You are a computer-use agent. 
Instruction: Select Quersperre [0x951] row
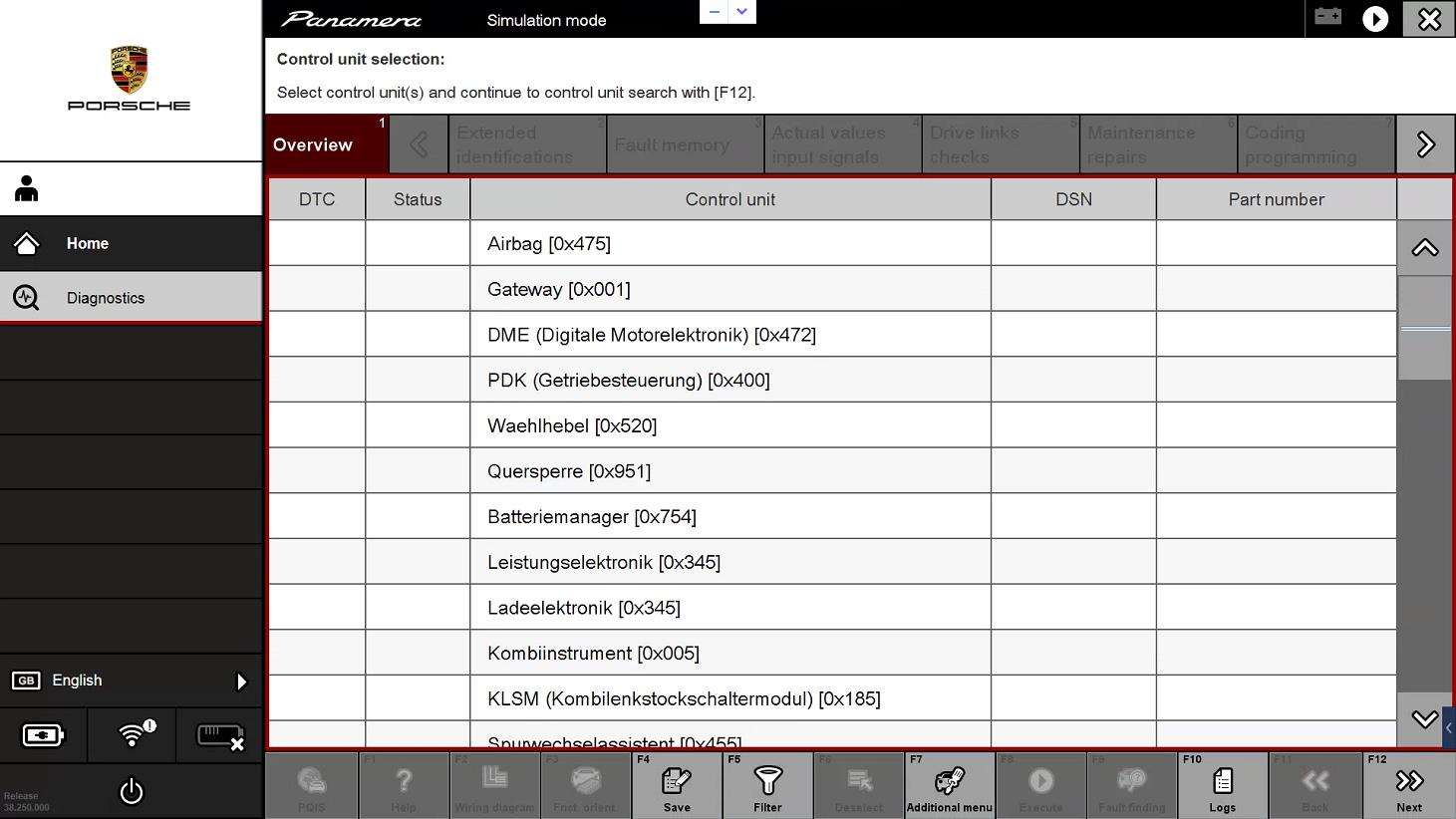click(832, 471)
